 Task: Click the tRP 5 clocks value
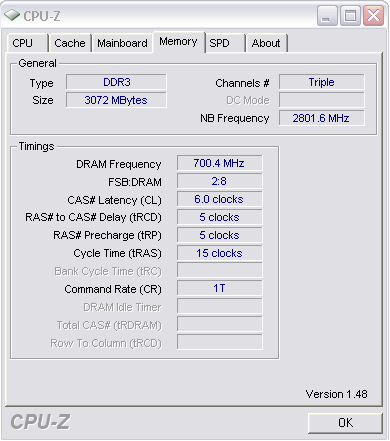(220, 235)
